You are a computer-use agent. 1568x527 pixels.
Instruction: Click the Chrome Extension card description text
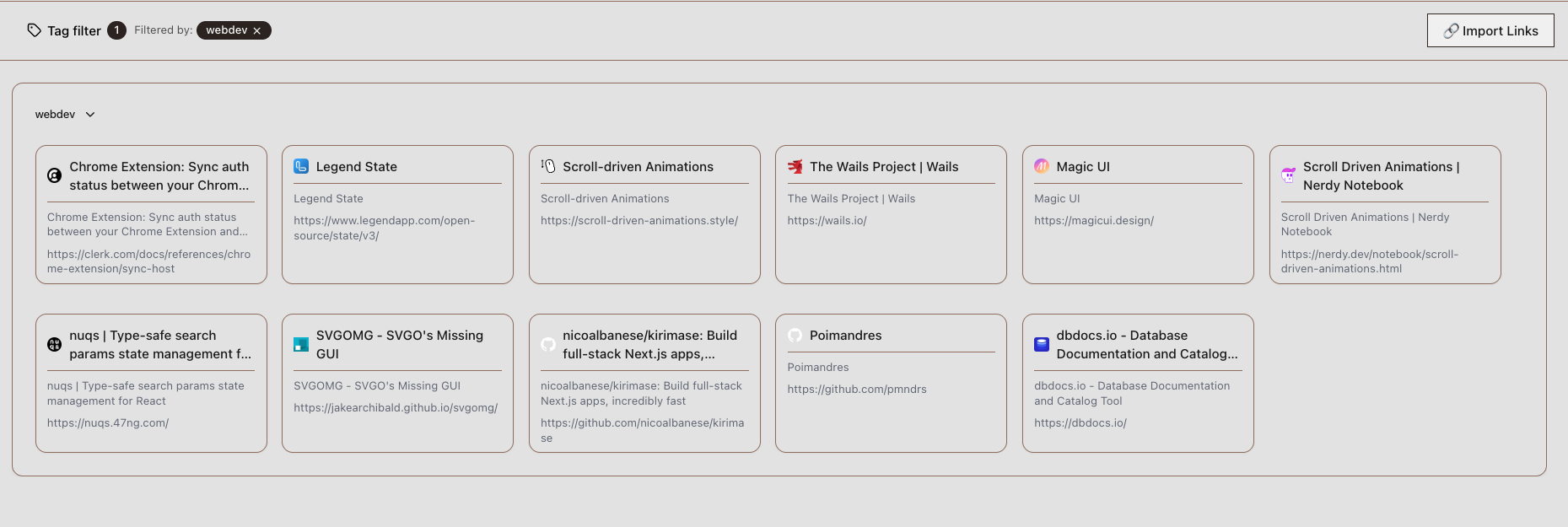point(148,224)
